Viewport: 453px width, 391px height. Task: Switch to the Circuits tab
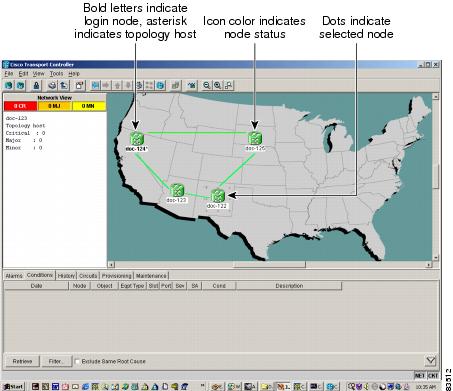pos(88,276)
